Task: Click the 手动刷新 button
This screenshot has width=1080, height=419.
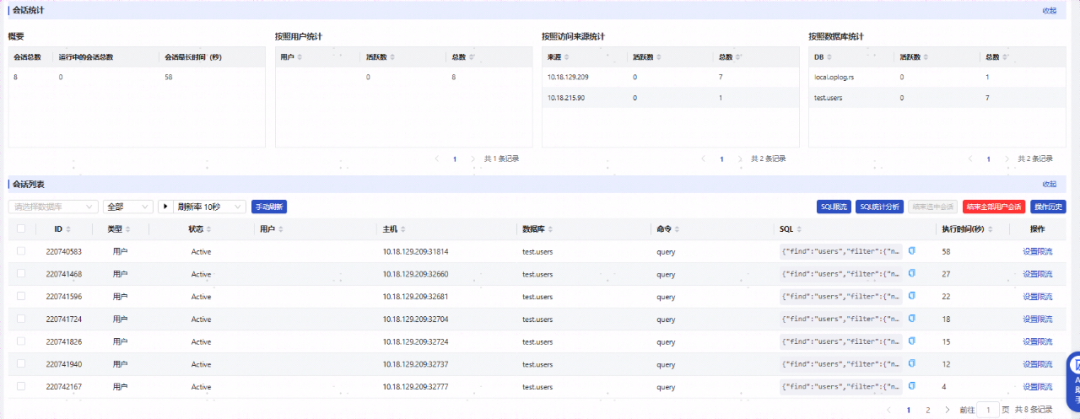Action: pos(269,206)
